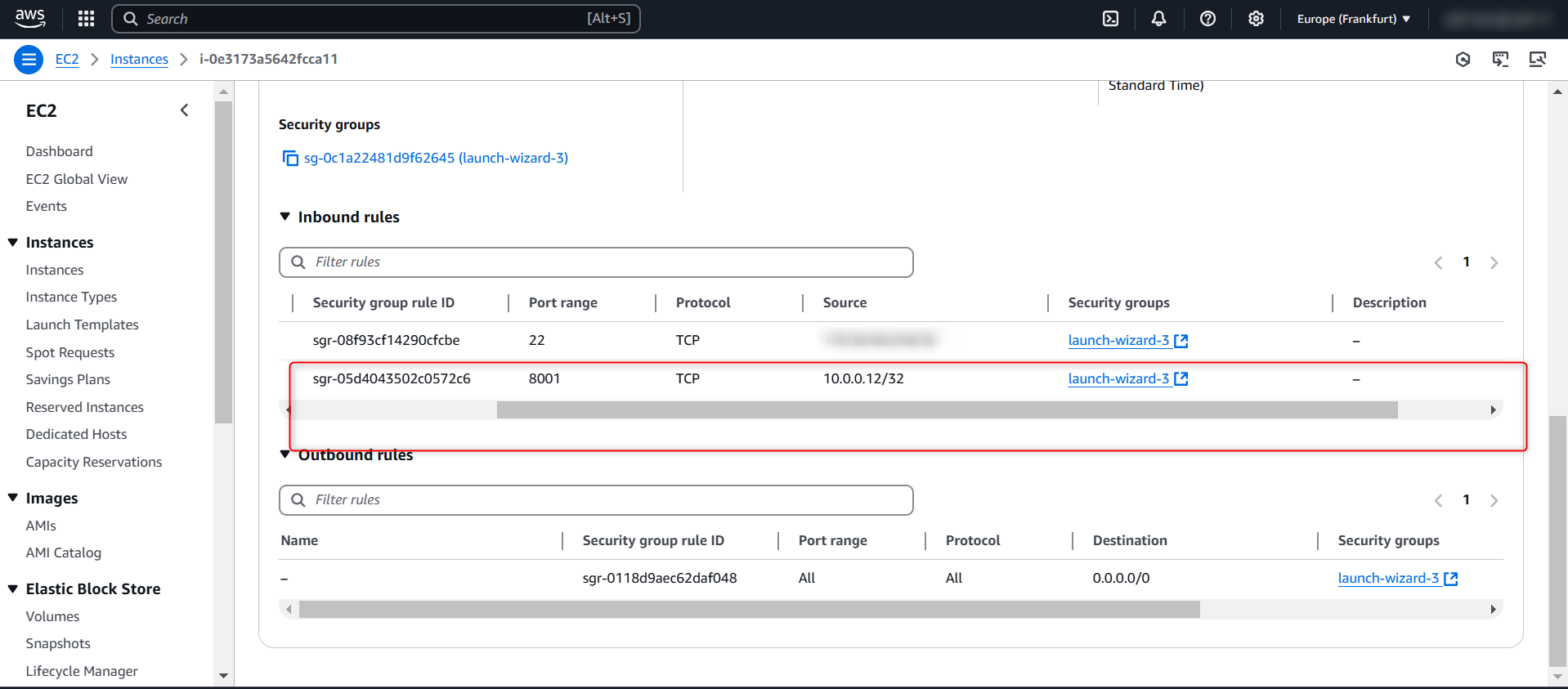Copy the security group ID with copy icon
Image resolution: width=1568 pixels, height=689 pixels.
tap(290, 159)
